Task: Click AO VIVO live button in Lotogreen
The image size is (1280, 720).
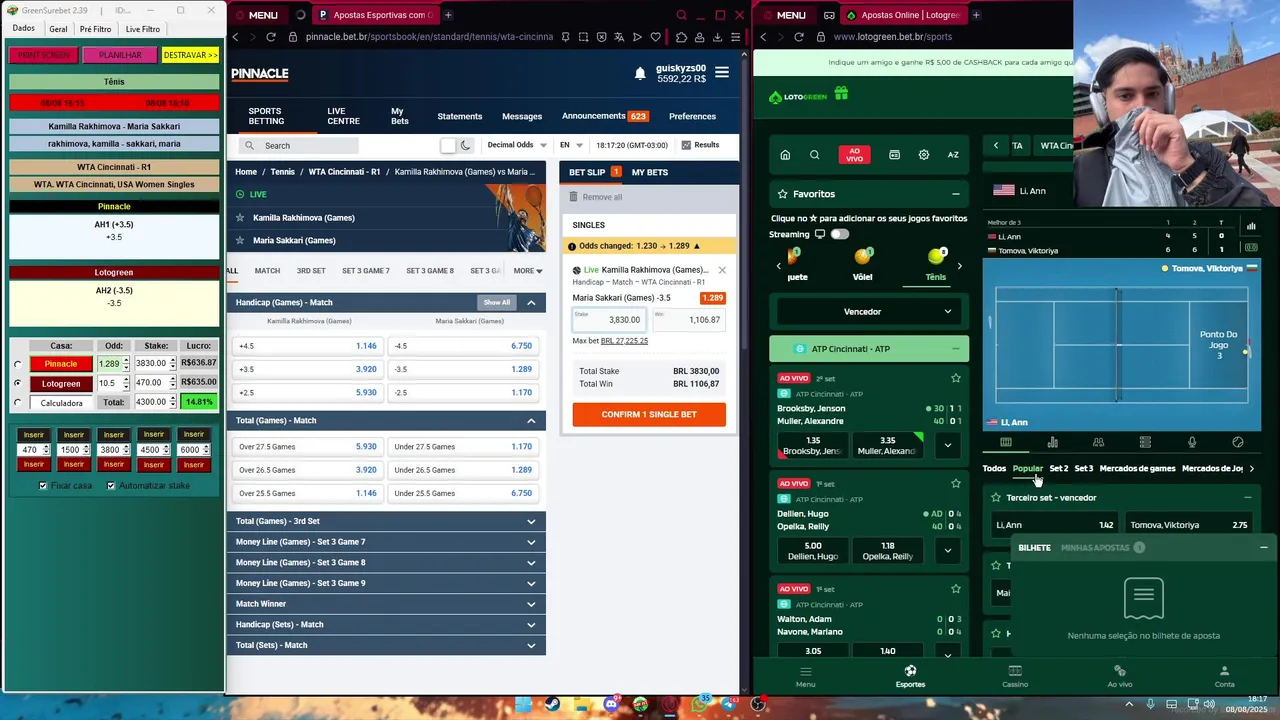Action: pyautogui.click(x=854, y=155)
